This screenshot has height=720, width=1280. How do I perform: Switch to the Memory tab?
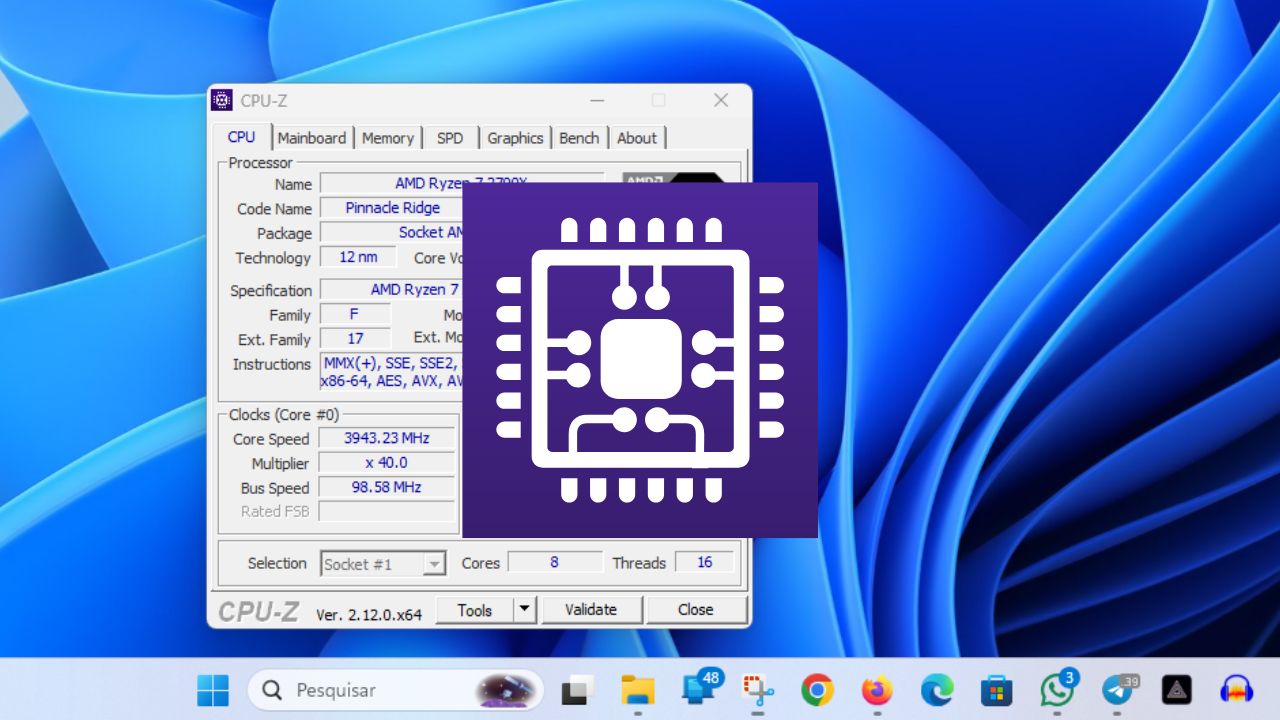click(x=388, y=138)
